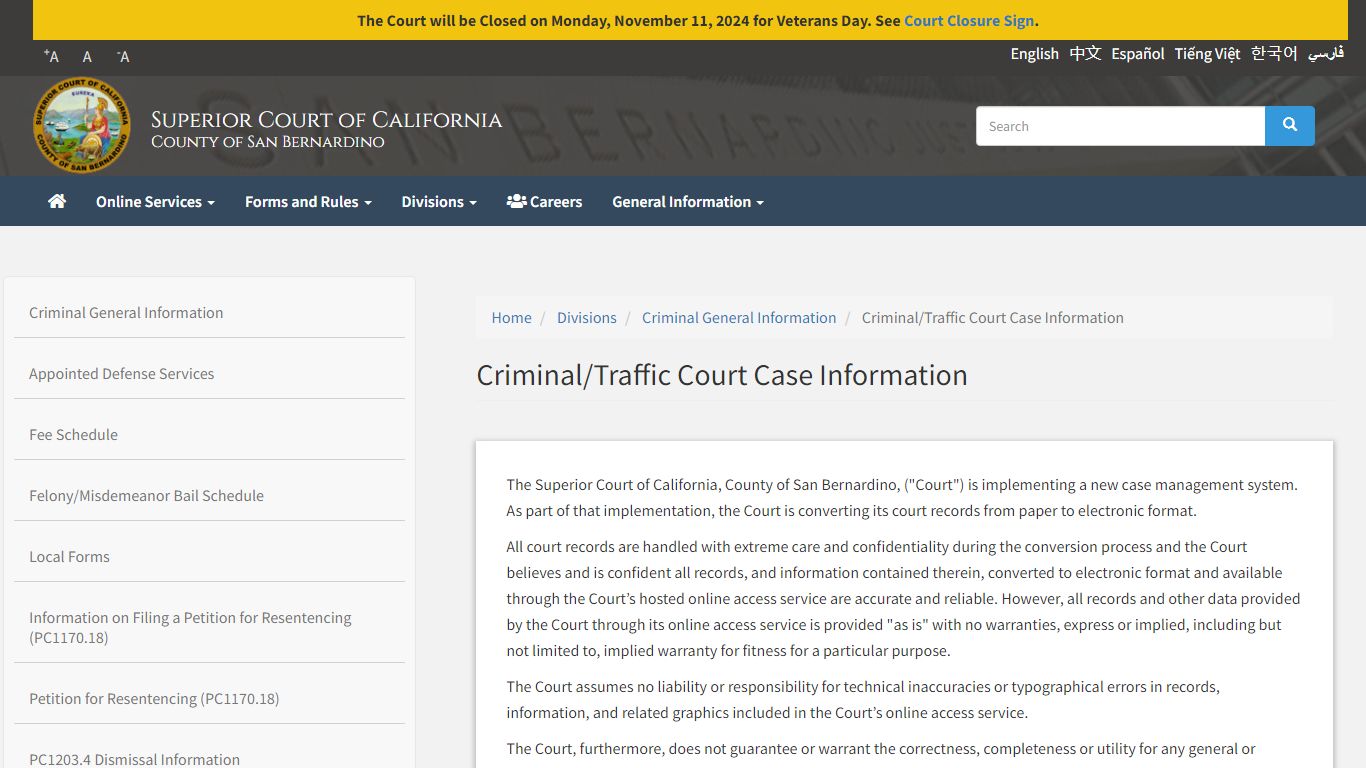Viewport: 1366px width, 768px height.
Task: Click into the Search input field
Action: click(1120, 126)
